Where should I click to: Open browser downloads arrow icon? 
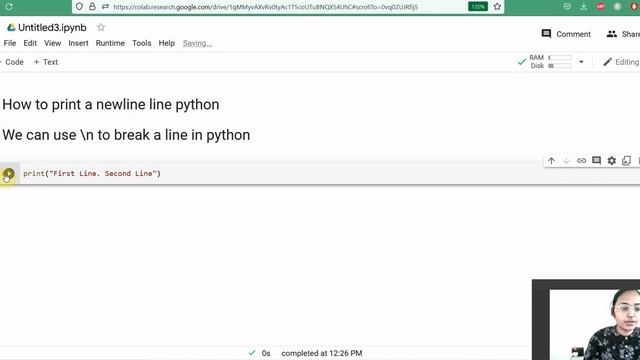tap(584, 7)
